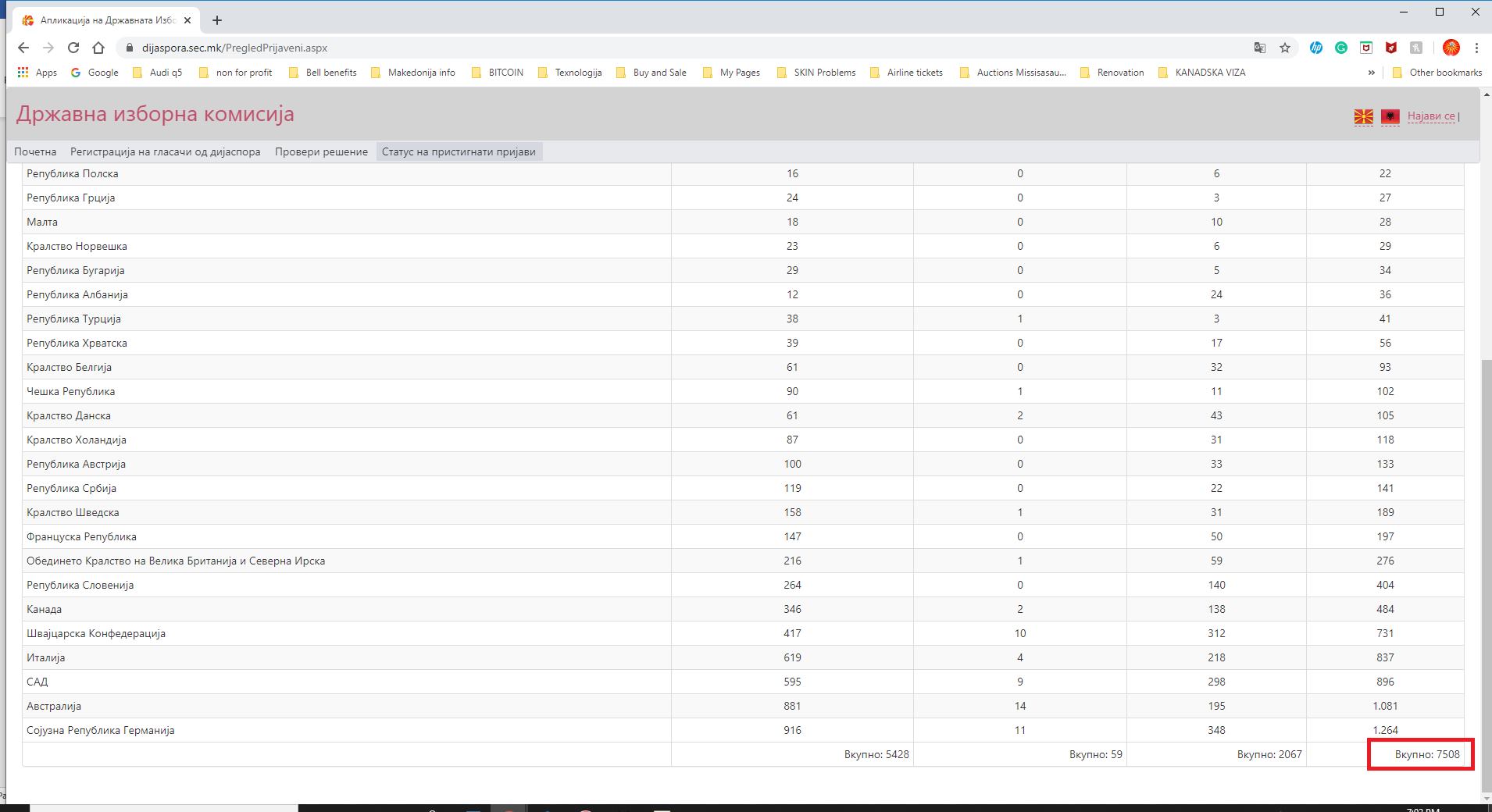Open the browser home page
1492x812 pixels.
click(98, 48)
